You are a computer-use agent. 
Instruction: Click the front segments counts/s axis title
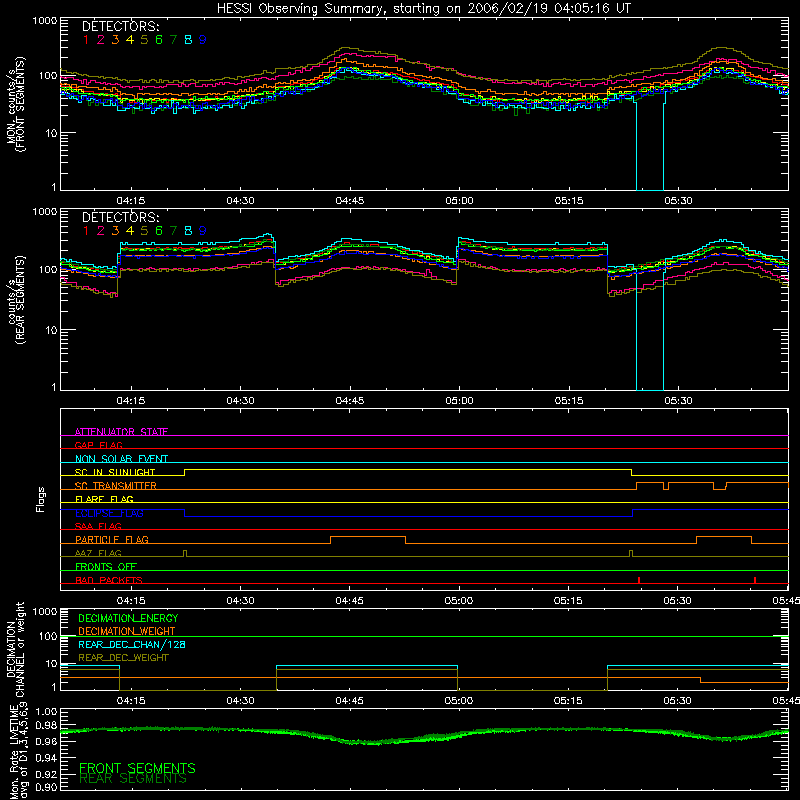15,104
